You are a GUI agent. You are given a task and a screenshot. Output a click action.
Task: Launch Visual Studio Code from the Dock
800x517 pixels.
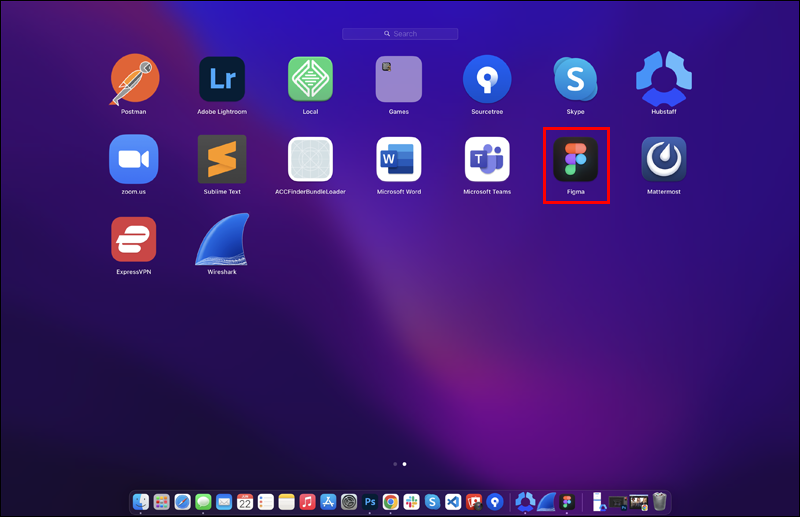[453, 502]
